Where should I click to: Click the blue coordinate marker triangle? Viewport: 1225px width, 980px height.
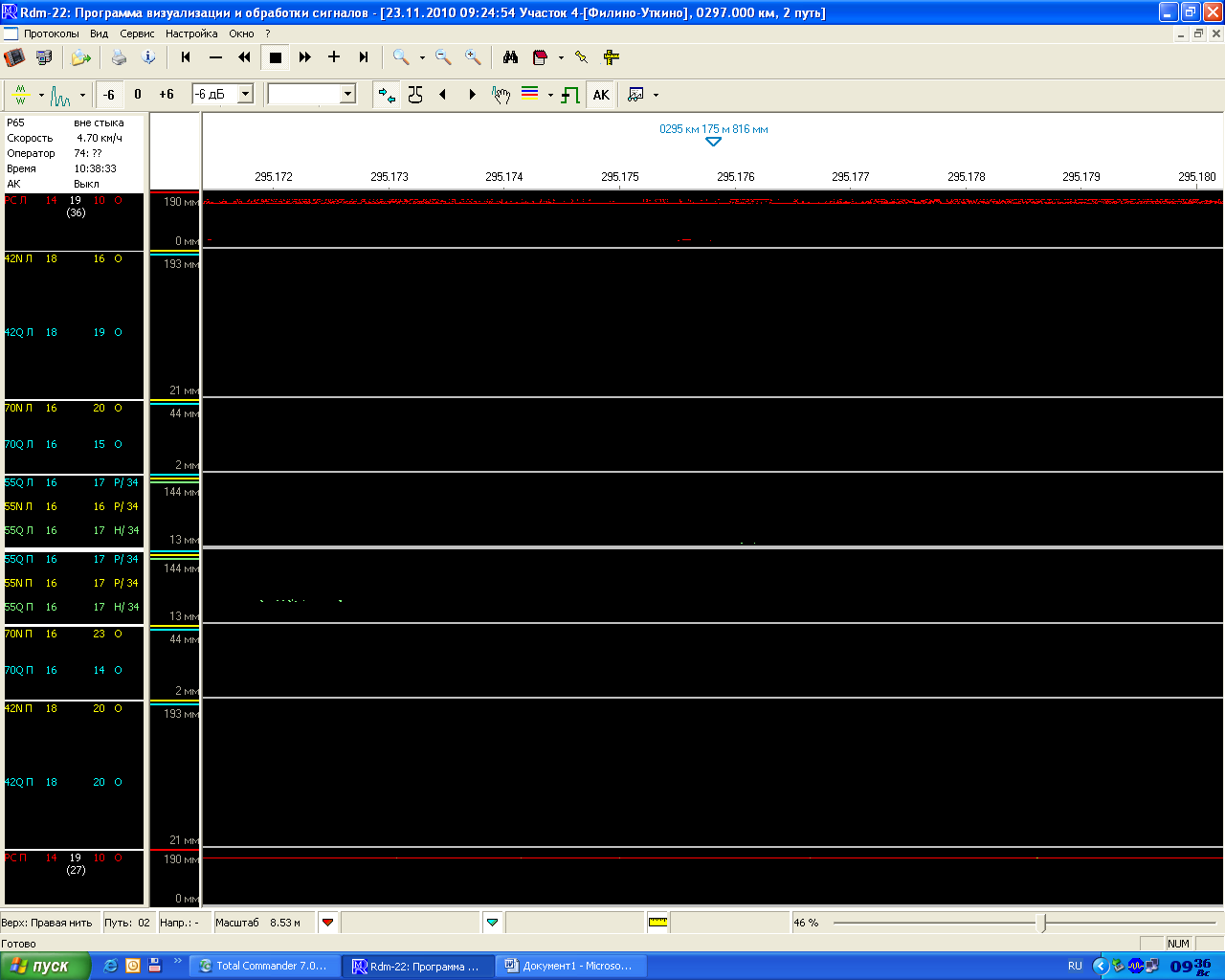(713, 142)
